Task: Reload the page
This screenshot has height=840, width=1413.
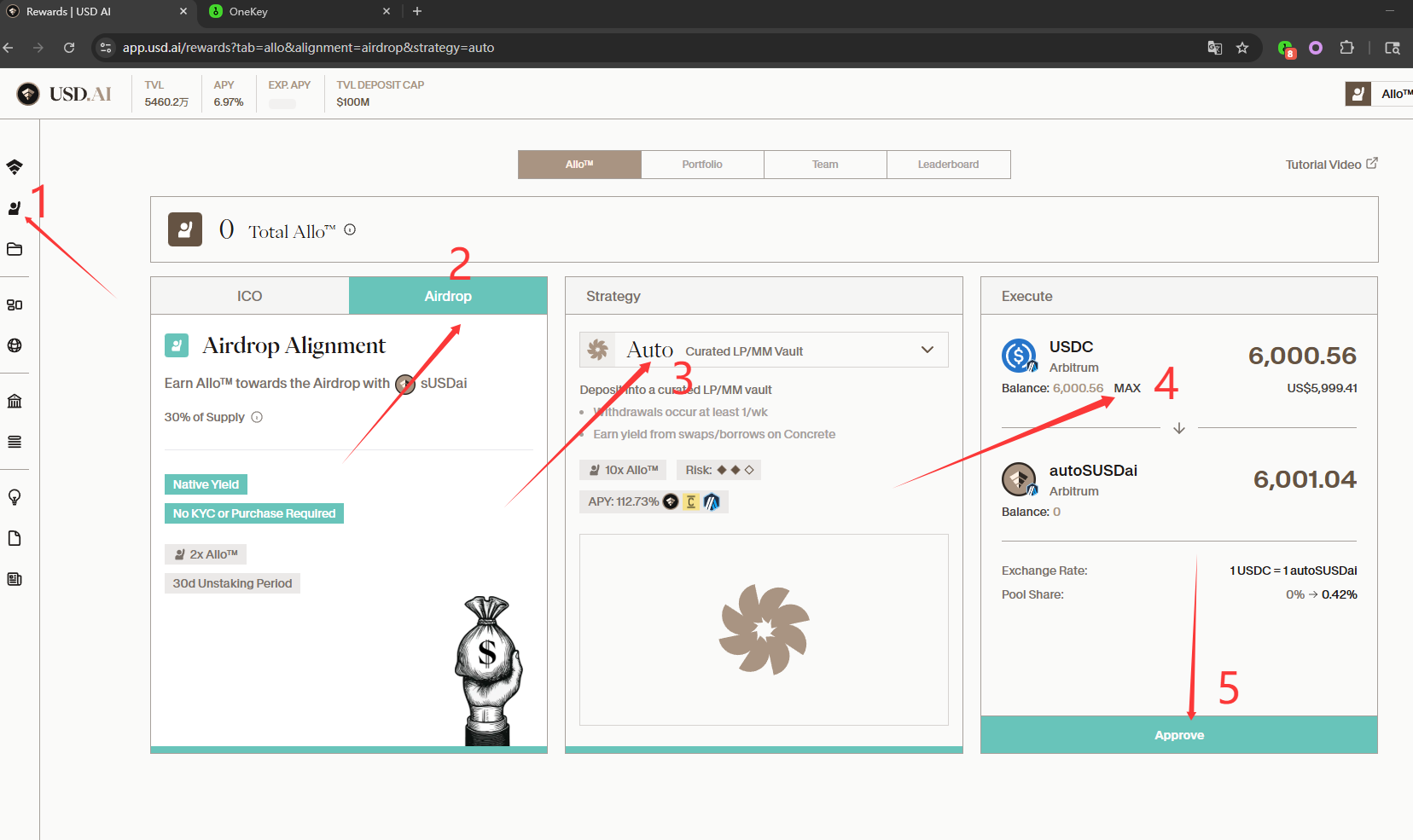Action: click(x=69, y=48)
